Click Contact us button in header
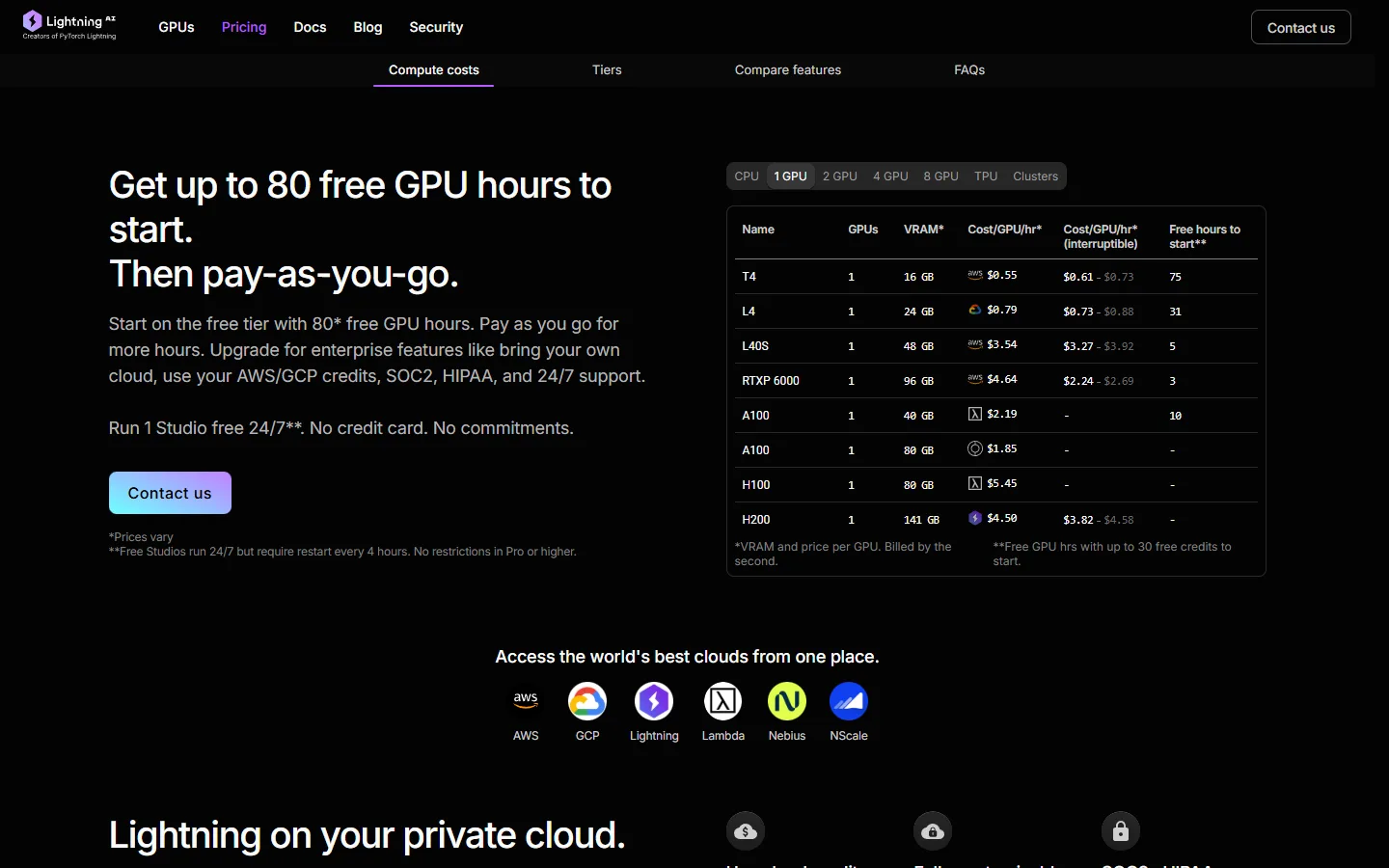Image resolution: width=1389 pixels, height=868 pixels. coord(1301,27)
